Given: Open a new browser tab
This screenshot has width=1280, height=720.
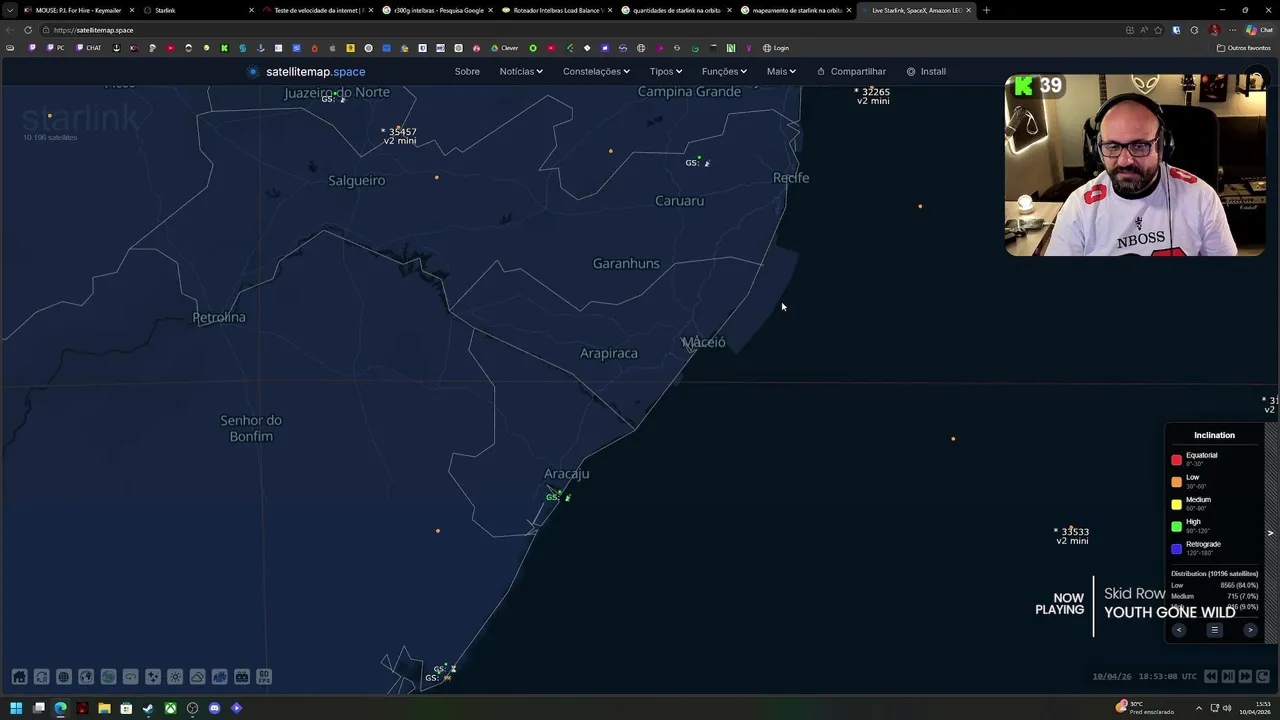Looking at the screenshot, I should point(986,10).
